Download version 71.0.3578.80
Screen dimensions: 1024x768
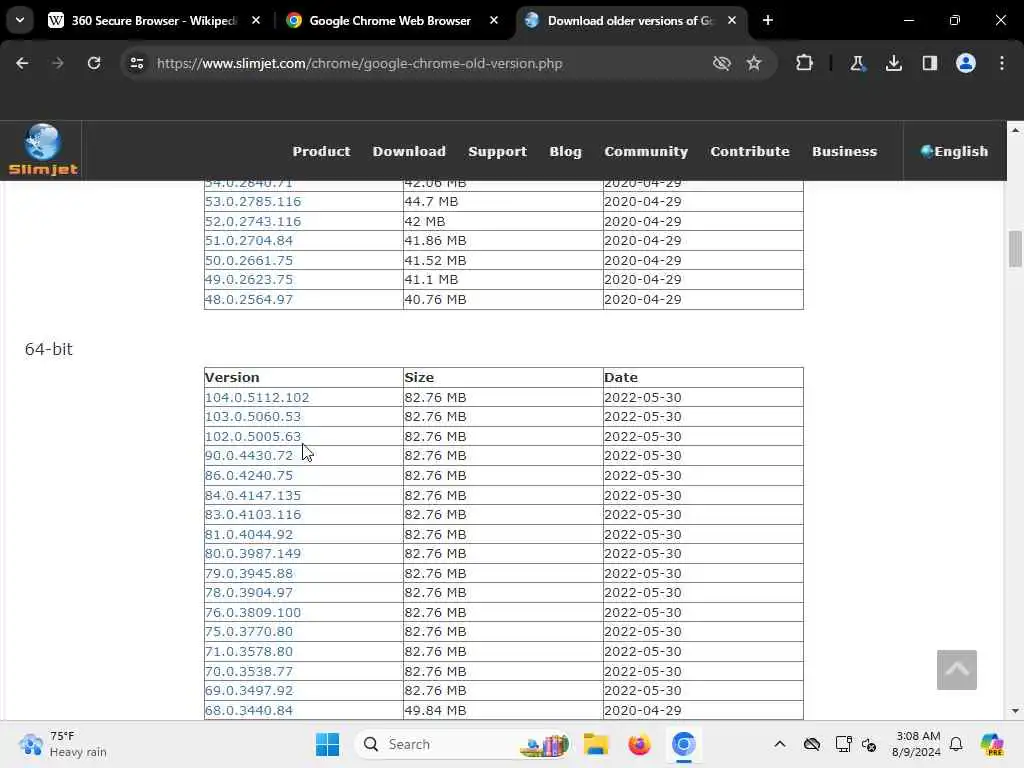249,652
